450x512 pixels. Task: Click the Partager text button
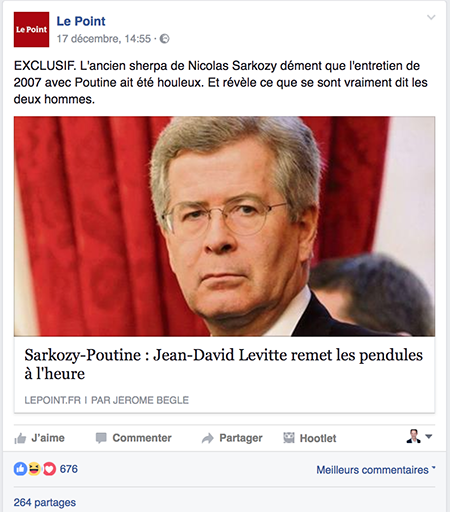pyautogui.click(x=241, y=438)
